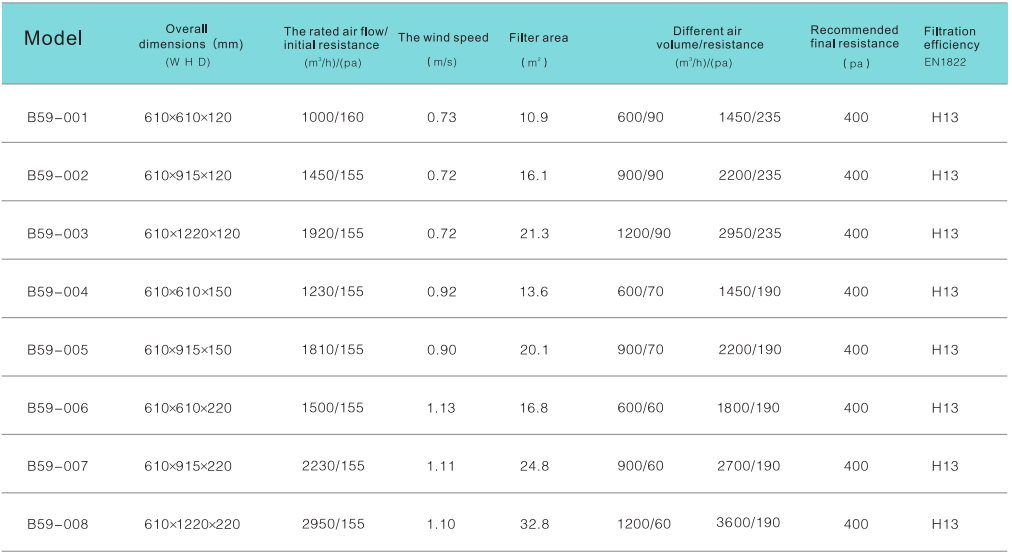Click the Recommended final resistance header
Image resolution: width=1012 pixels, height=553 pixels.
[x=854, y=37]
